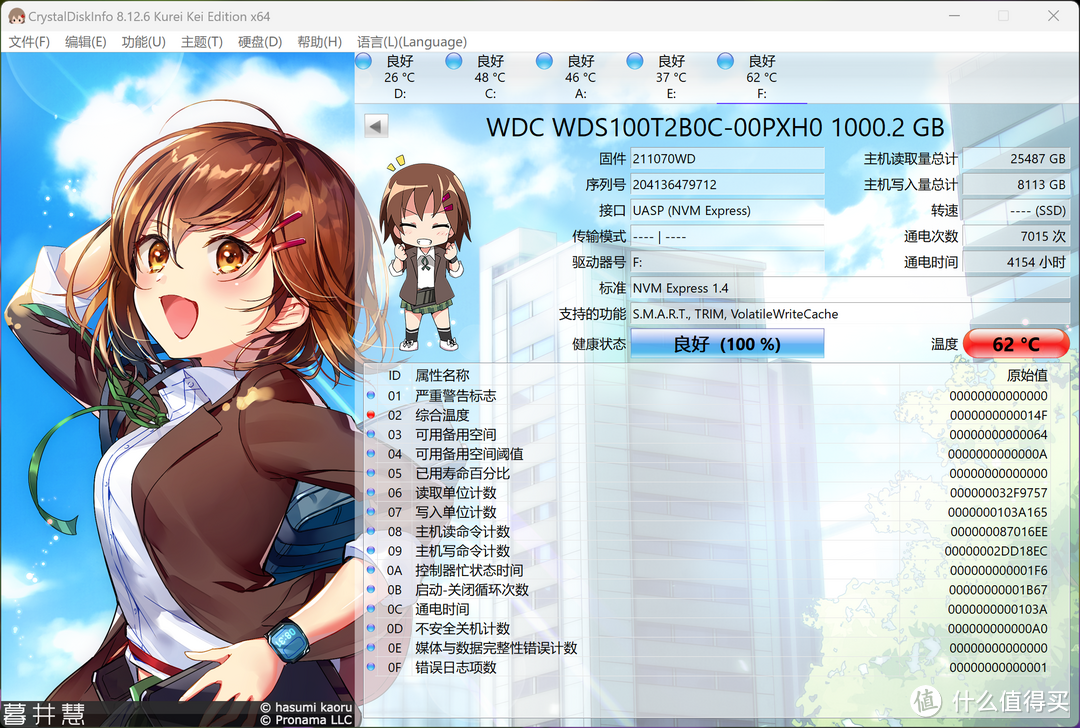Open the 语言(L)(Language) menu
Screen dimensions: 1080x728
click(411, 42)
